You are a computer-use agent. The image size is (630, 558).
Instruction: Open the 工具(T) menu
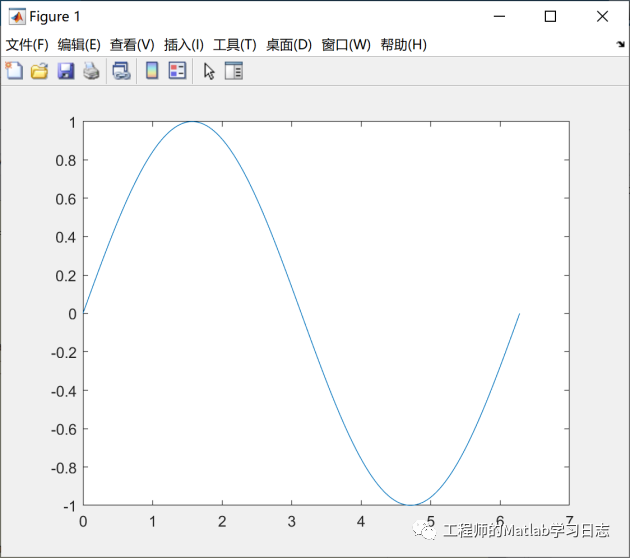coord(235,45)
